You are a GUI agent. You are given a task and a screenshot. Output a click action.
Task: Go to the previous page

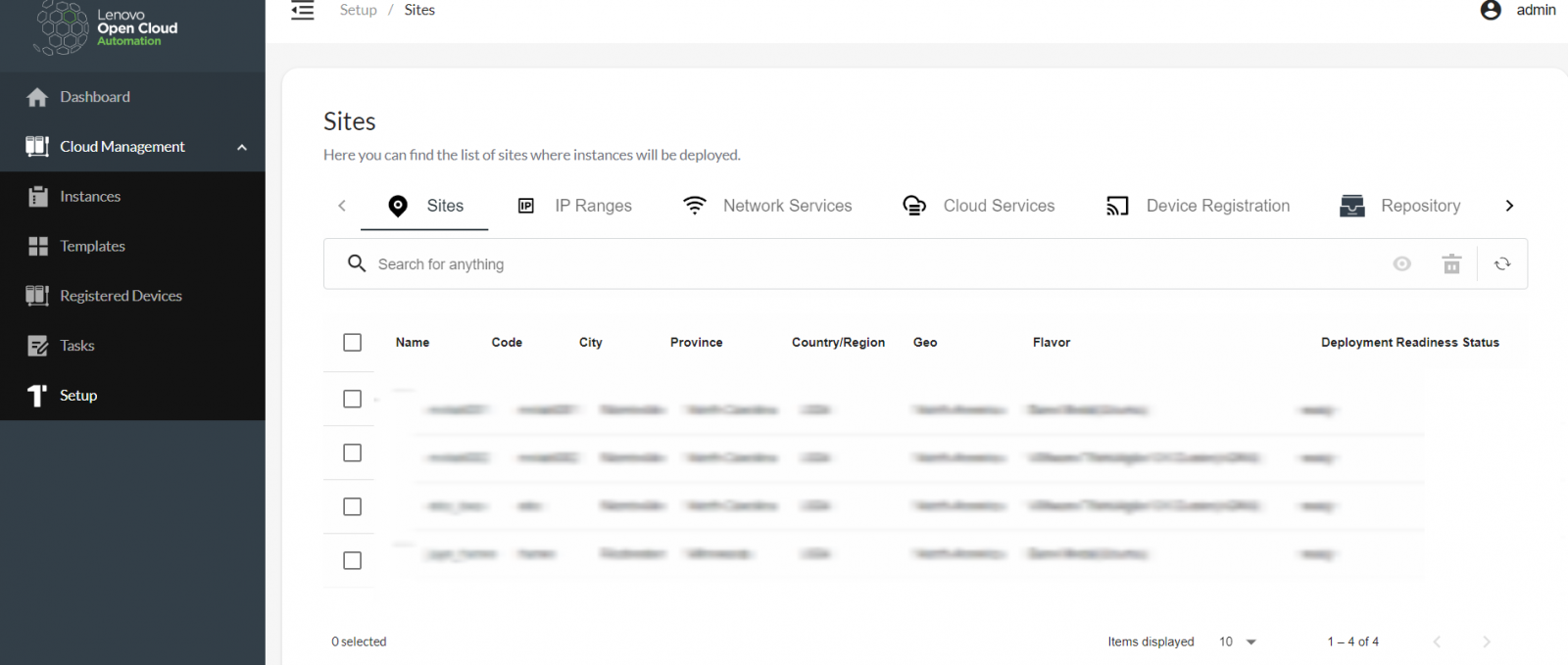1437,641
